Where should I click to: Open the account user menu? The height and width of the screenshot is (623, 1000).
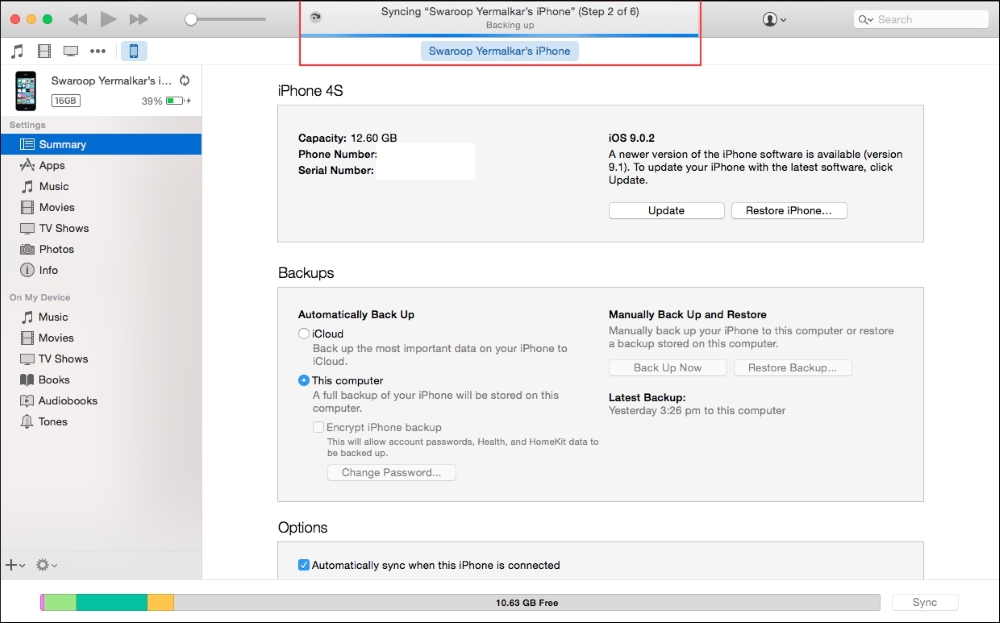click(x=774, y=19)
